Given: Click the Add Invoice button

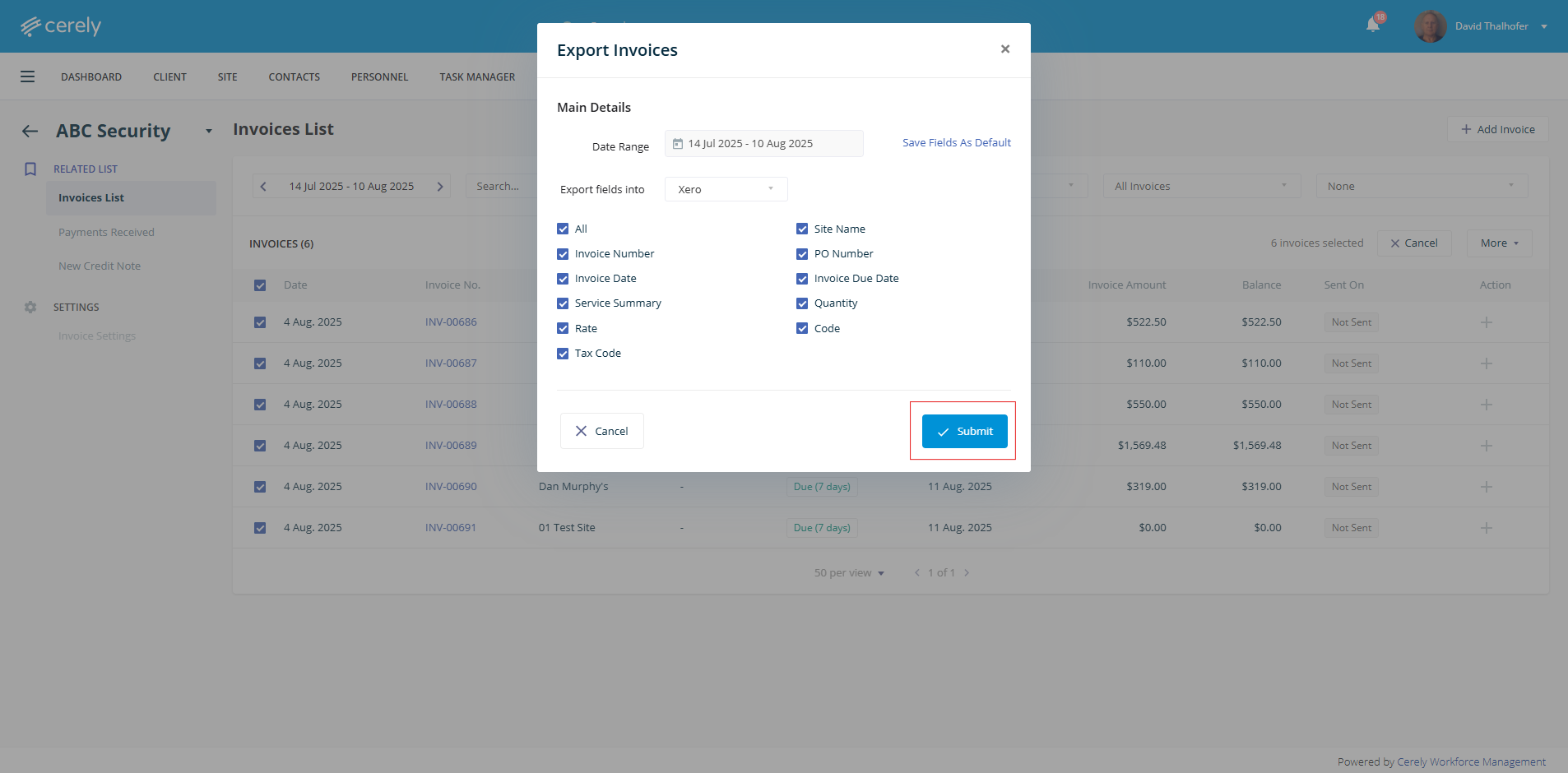Looking at the screenshot, I should coord(1497,129).
